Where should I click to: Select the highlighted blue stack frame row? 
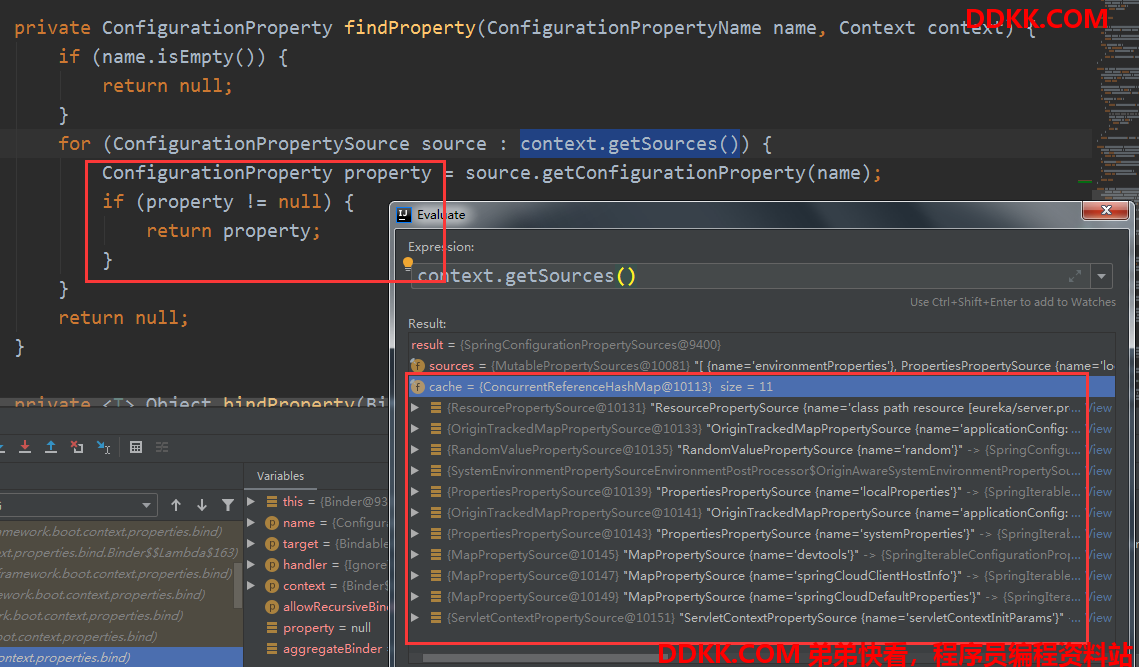tap(121, 657)
